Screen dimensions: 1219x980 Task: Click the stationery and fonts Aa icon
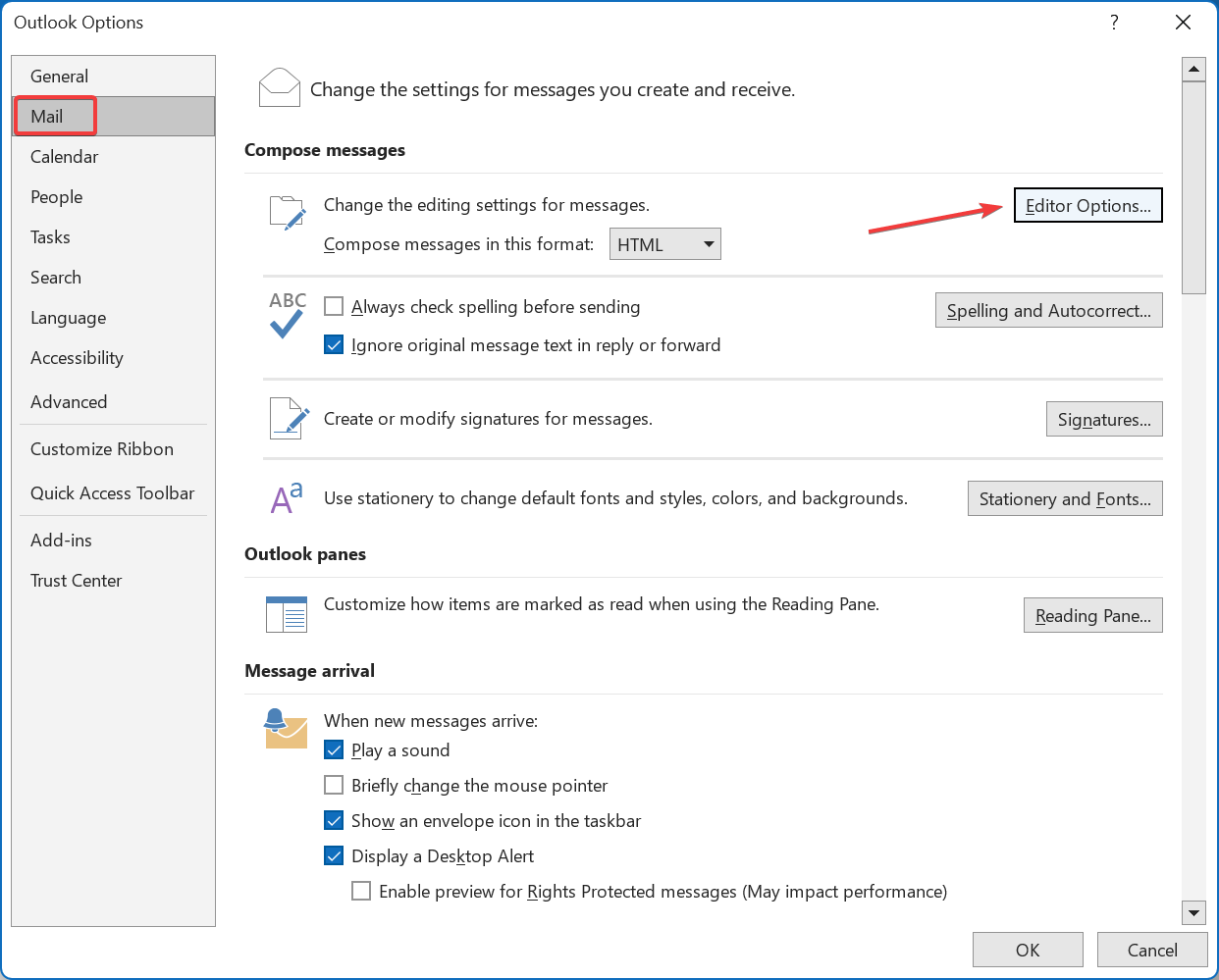[x=287, y=498]
